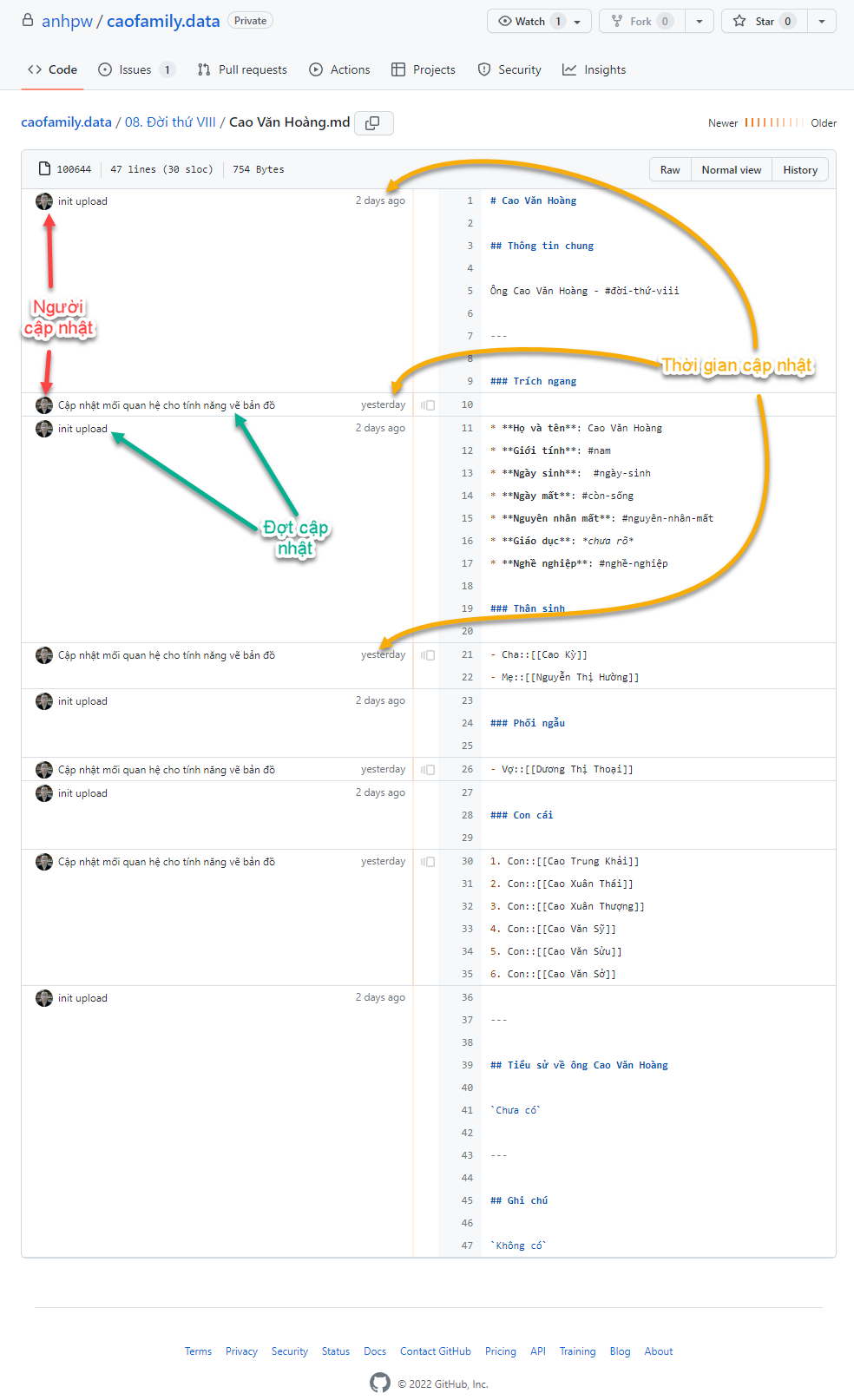The image size is (854, 1400).
Task: Open the Star lists dropdown arrow
Action: click(x=822, y=21)
